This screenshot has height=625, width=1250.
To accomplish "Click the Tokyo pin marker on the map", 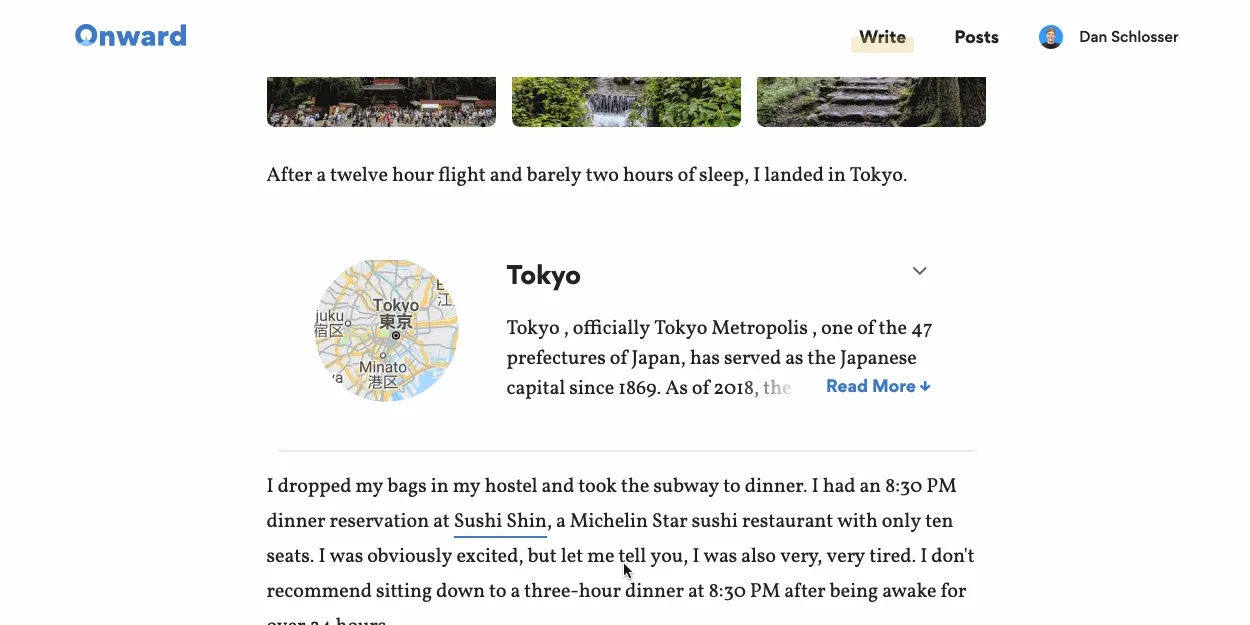I will [x=396, y=336].
